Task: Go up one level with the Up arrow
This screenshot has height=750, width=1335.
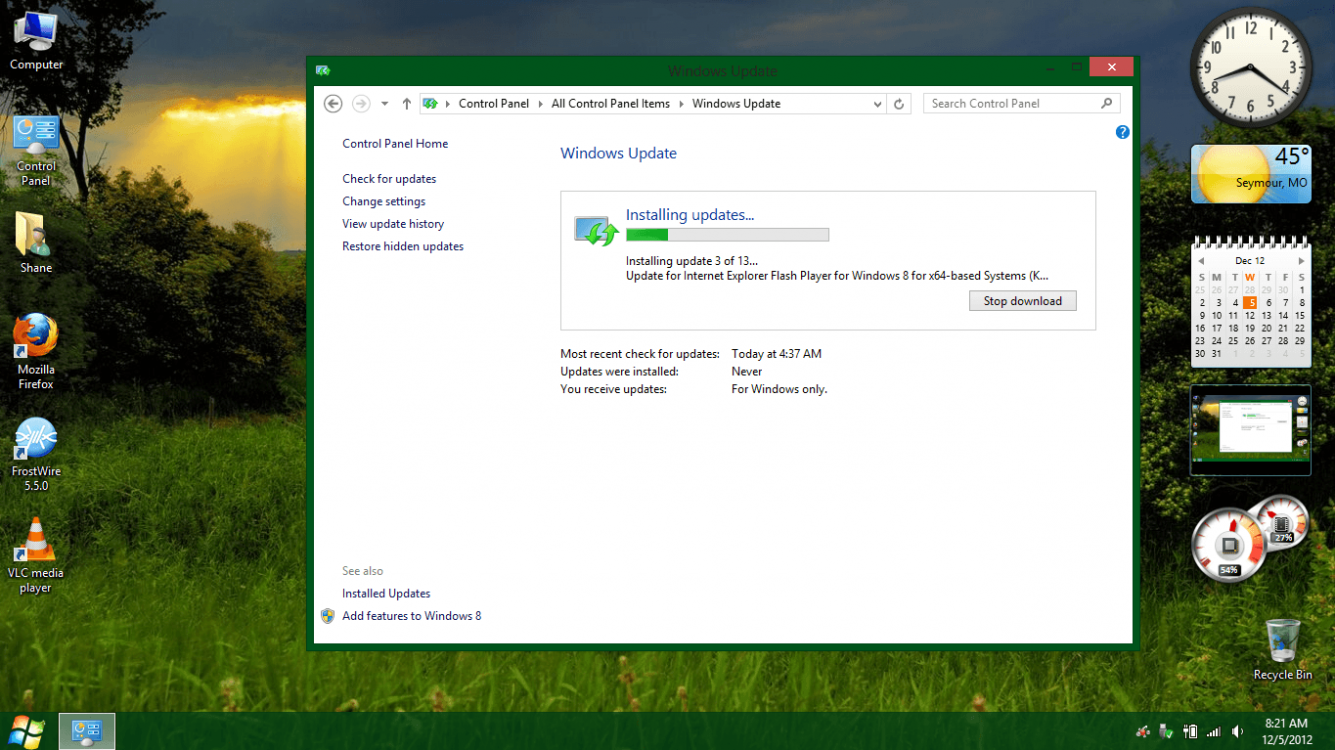Action: (x=406, y=104)
